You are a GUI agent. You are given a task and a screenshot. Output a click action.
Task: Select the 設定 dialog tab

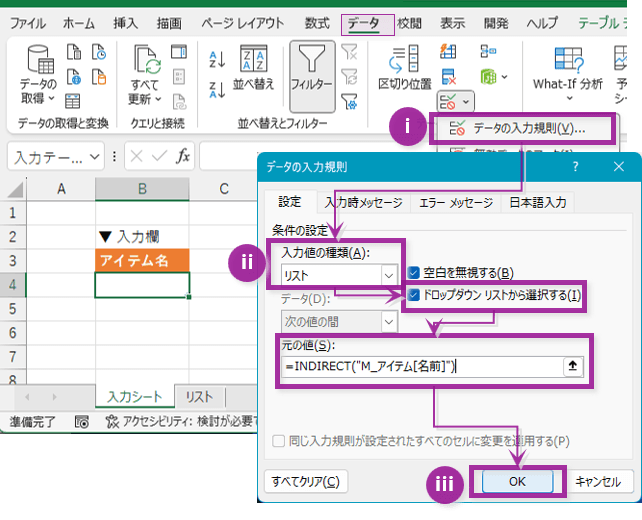pyautogui.click(x=290, y=202)
